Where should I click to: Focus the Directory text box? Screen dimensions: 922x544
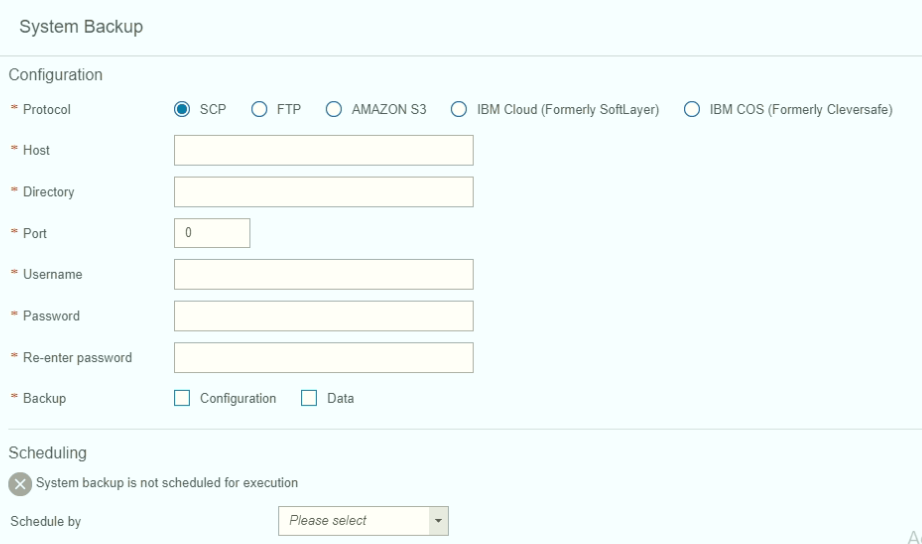(323, 192)
